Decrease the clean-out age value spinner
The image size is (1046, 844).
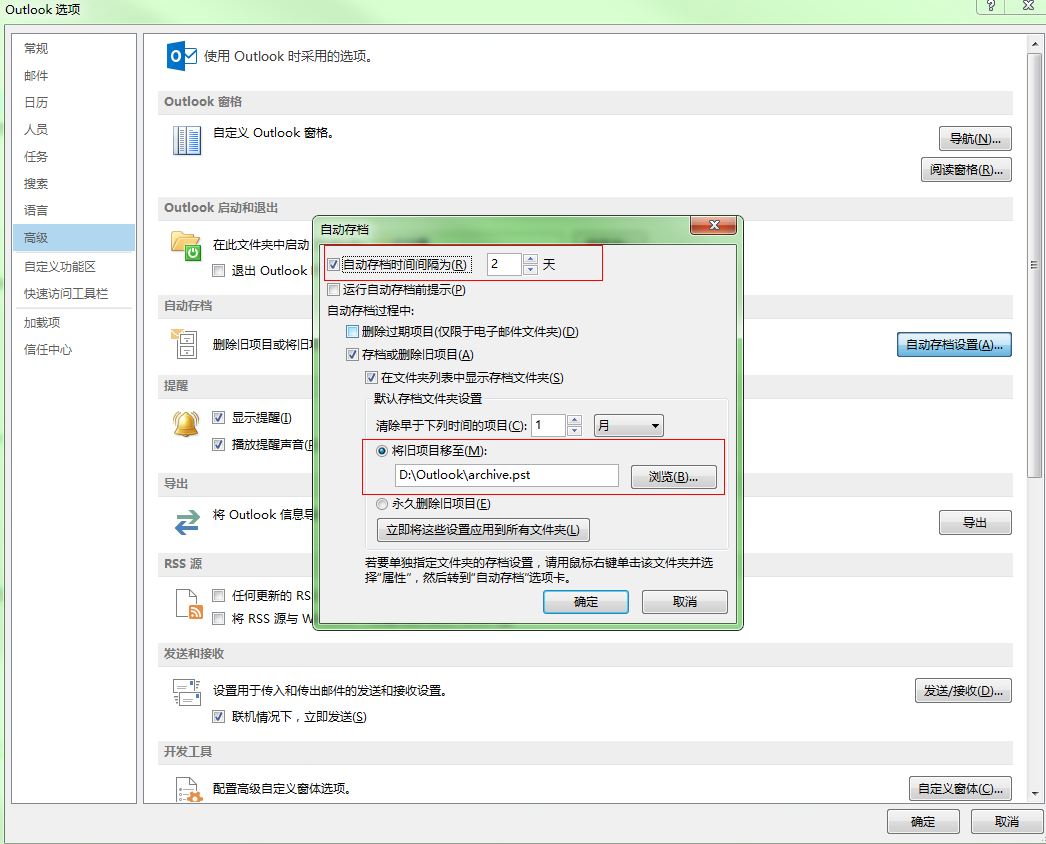coord(574,430)
